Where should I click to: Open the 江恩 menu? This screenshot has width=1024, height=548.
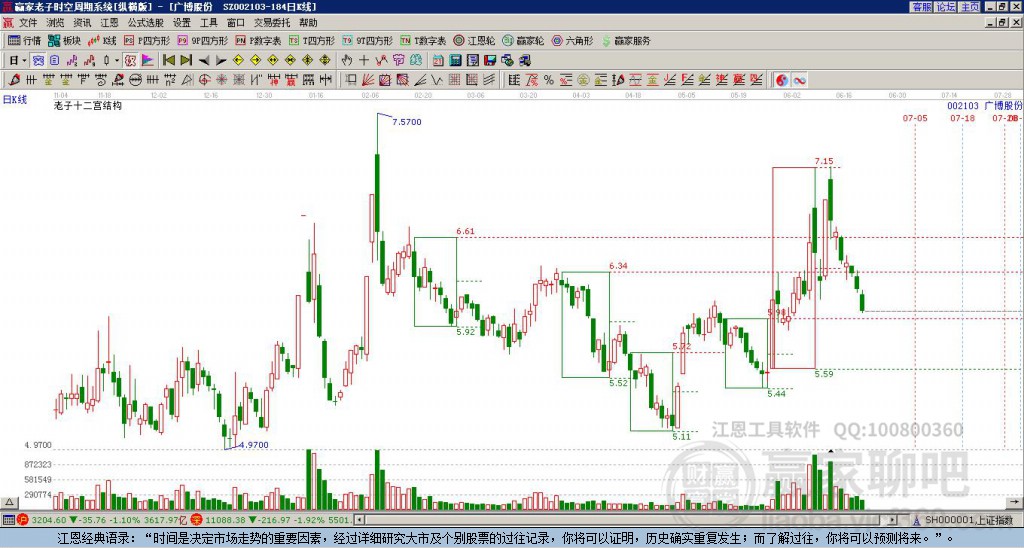coord(109,23)
